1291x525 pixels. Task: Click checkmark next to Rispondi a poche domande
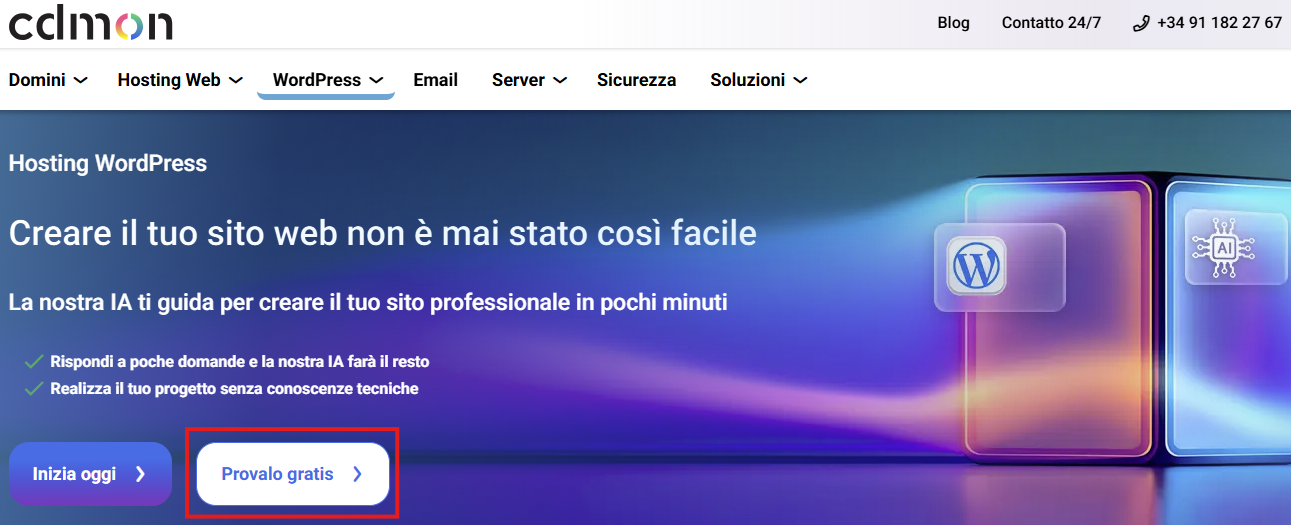34,361
